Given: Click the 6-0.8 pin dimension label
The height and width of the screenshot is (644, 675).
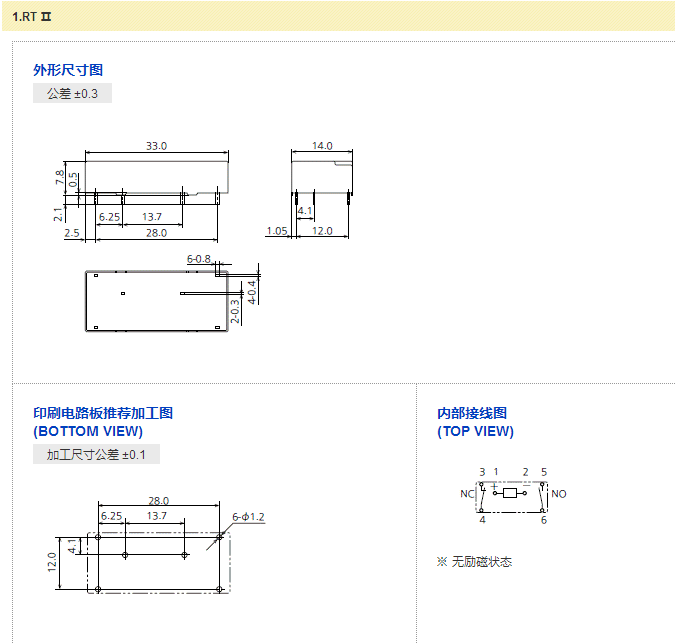Looking at the screenshot, I should click(199, 260).
